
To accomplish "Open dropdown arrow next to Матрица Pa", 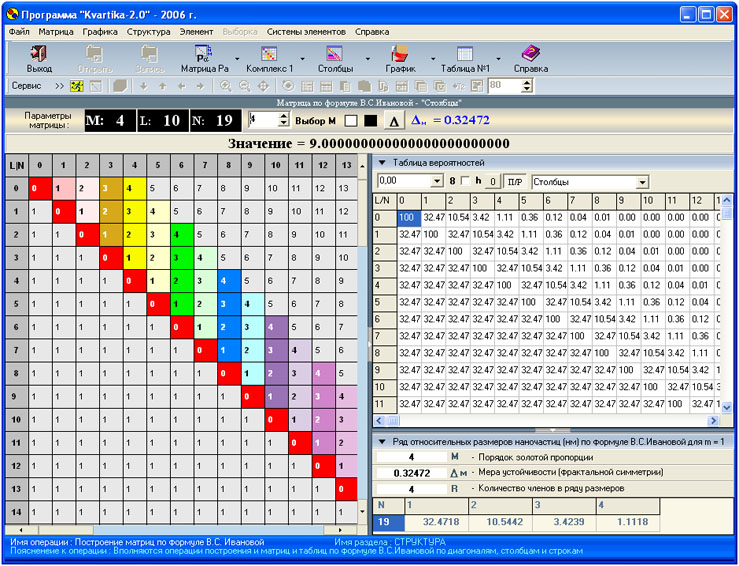I will [x=237, y=59].
